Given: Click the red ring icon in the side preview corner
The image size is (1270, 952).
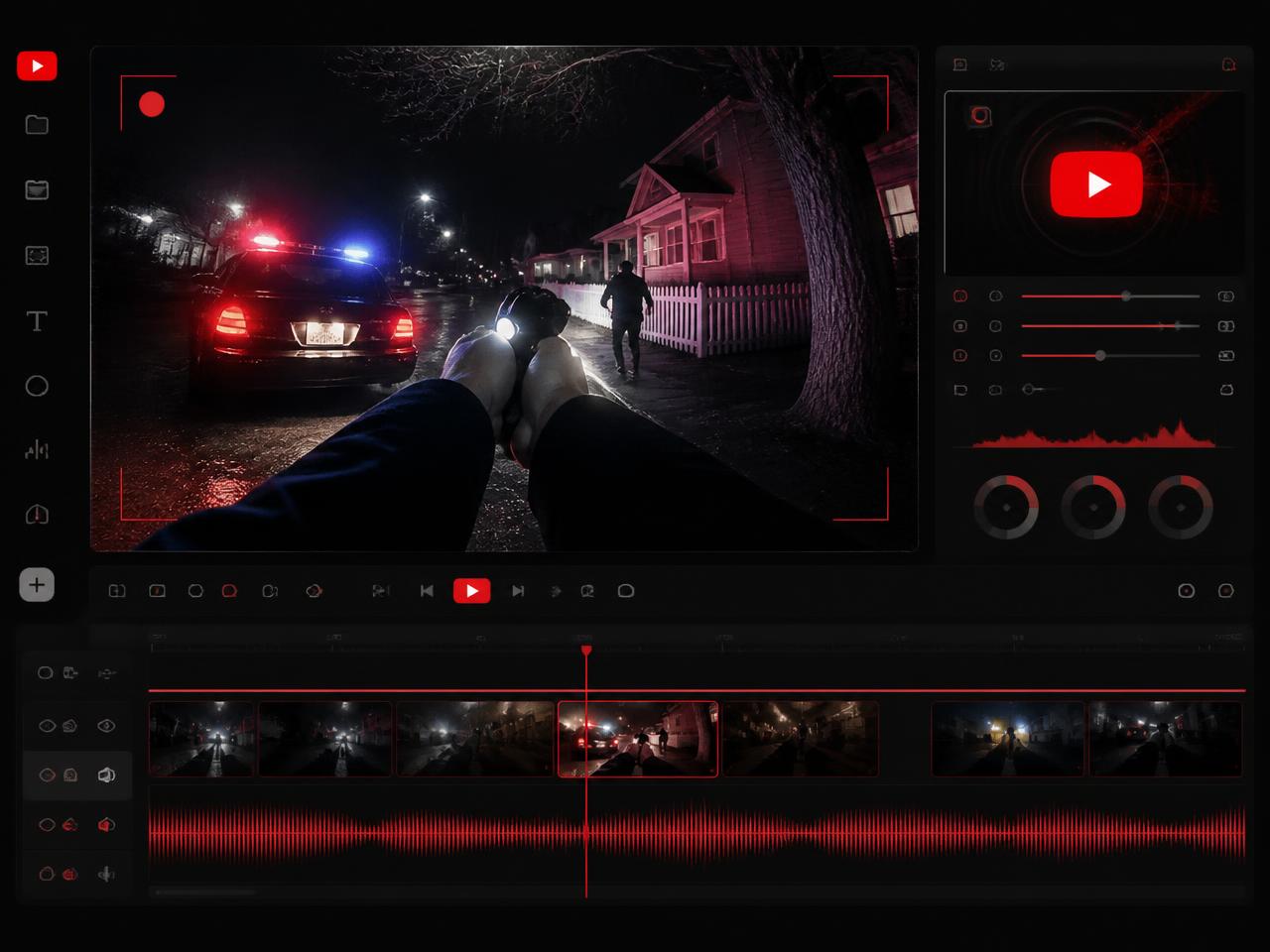Looking at the screenshot, I should [980, 116].
